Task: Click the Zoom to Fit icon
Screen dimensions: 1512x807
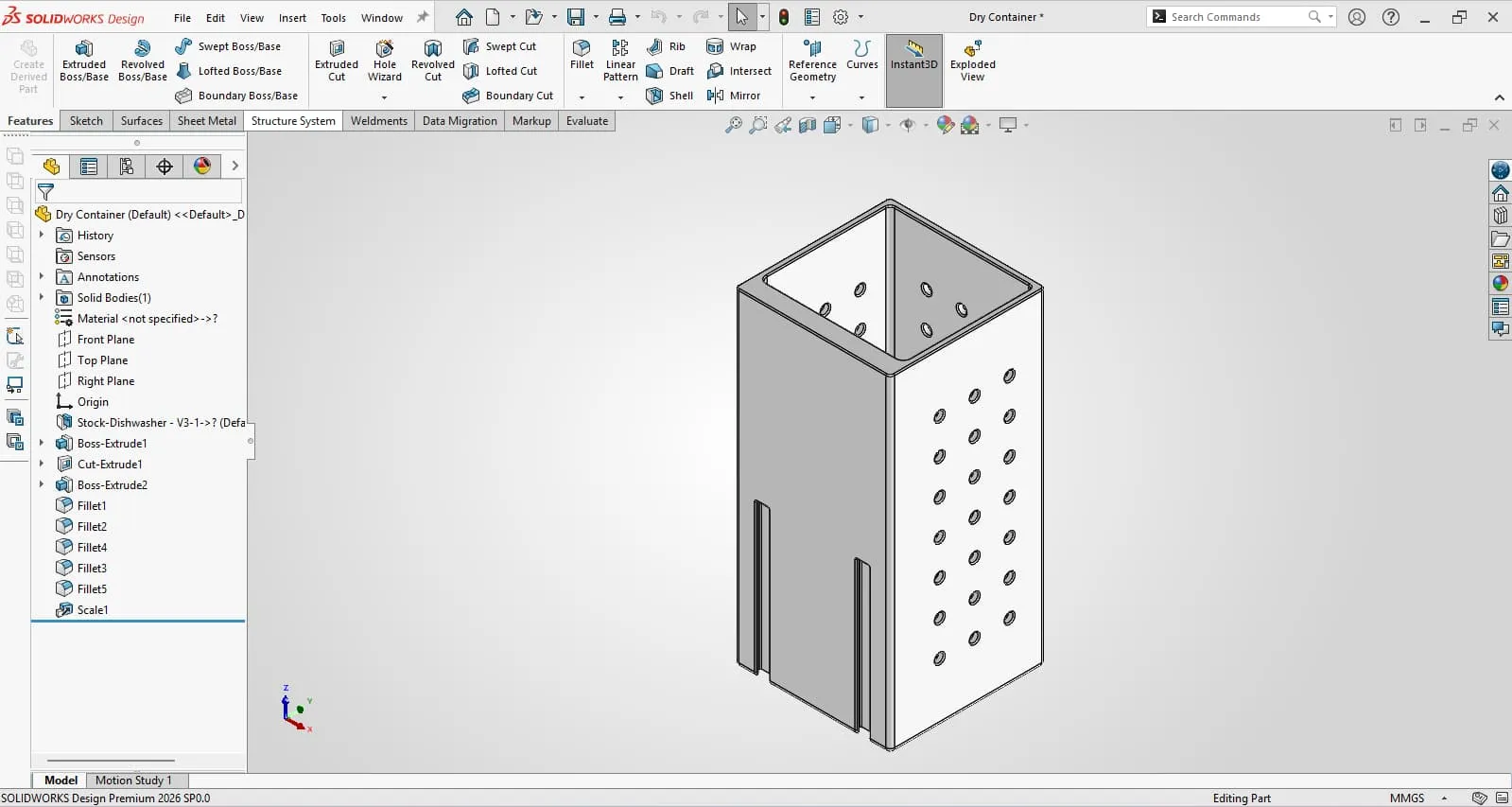Action: pos(734,125)
